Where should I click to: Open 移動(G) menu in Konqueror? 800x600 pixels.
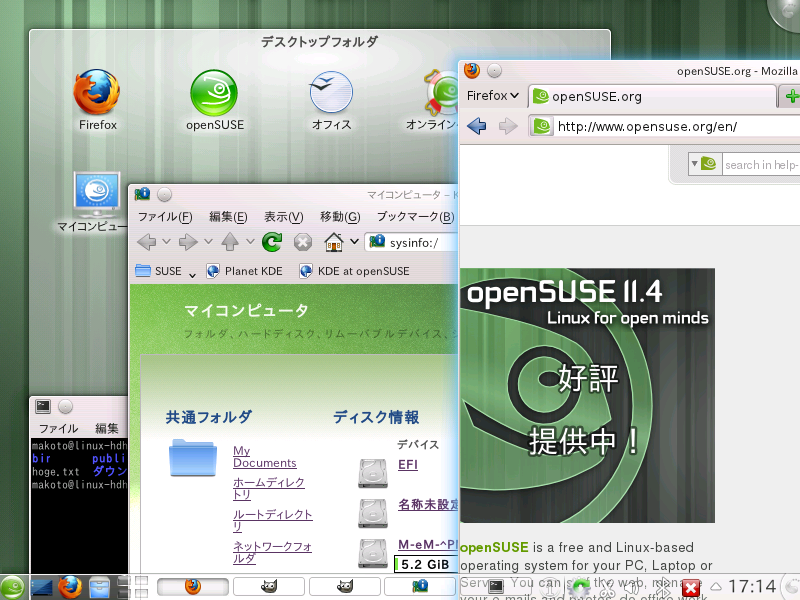click(x=340, y=217)
